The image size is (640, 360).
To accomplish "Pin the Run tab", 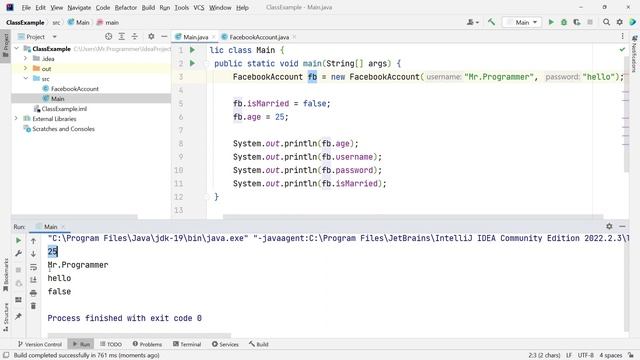I will coord(18,316).
